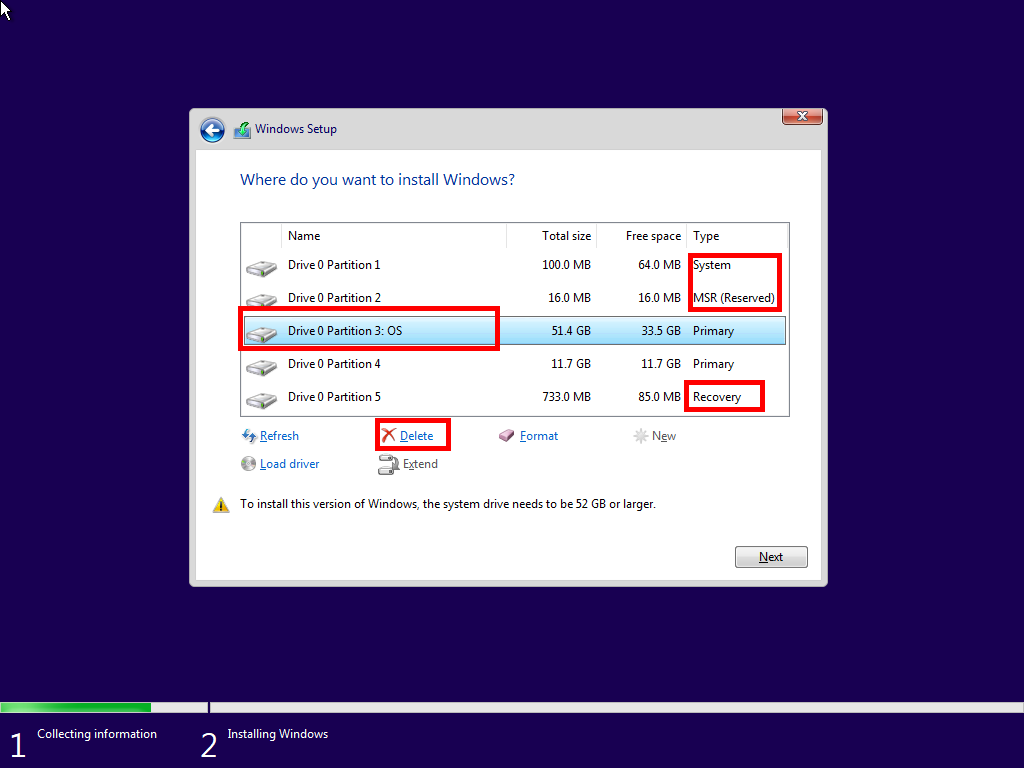Click the Refresh arrows icon

[249, 436]
